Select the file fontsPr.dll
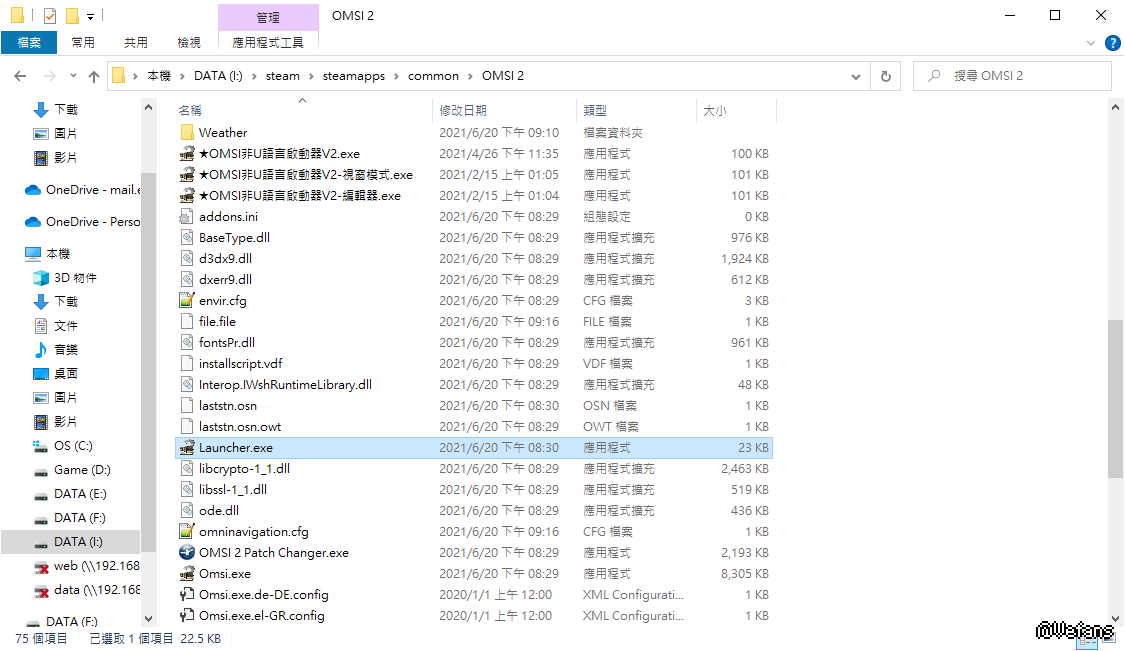 [227, 342]
